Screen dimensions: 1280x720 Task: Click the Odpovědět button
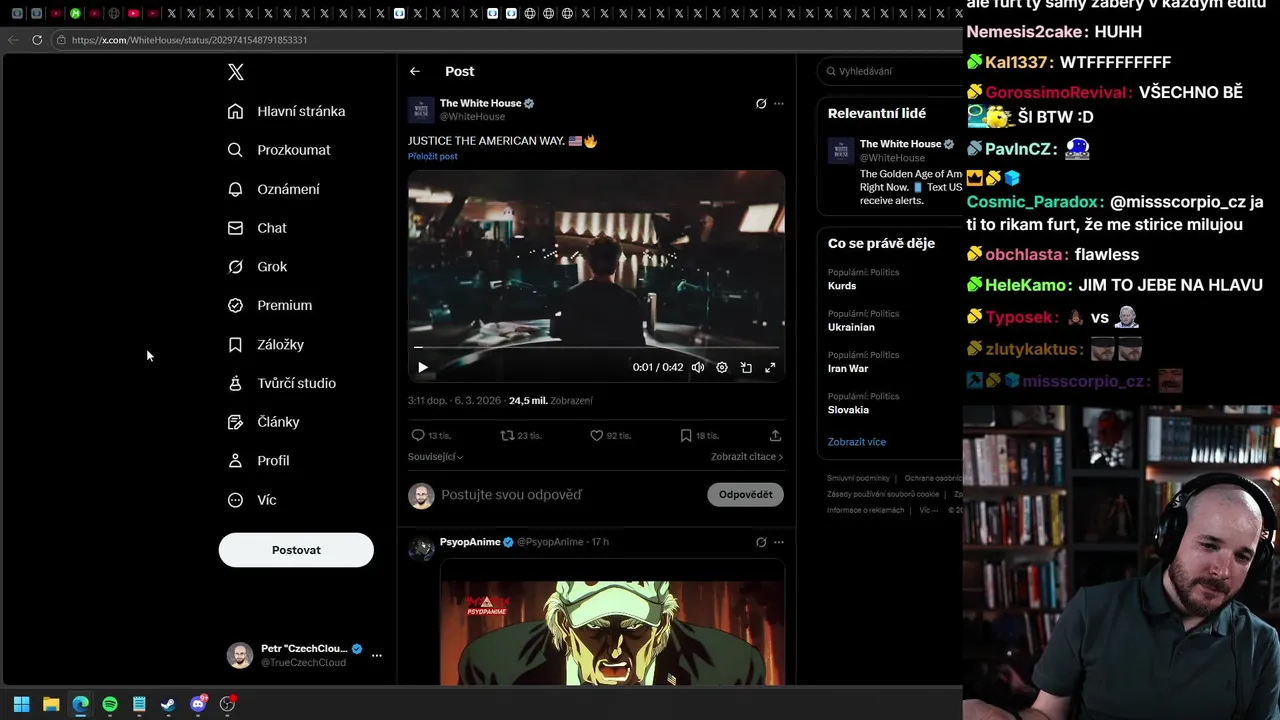point(746,495)
